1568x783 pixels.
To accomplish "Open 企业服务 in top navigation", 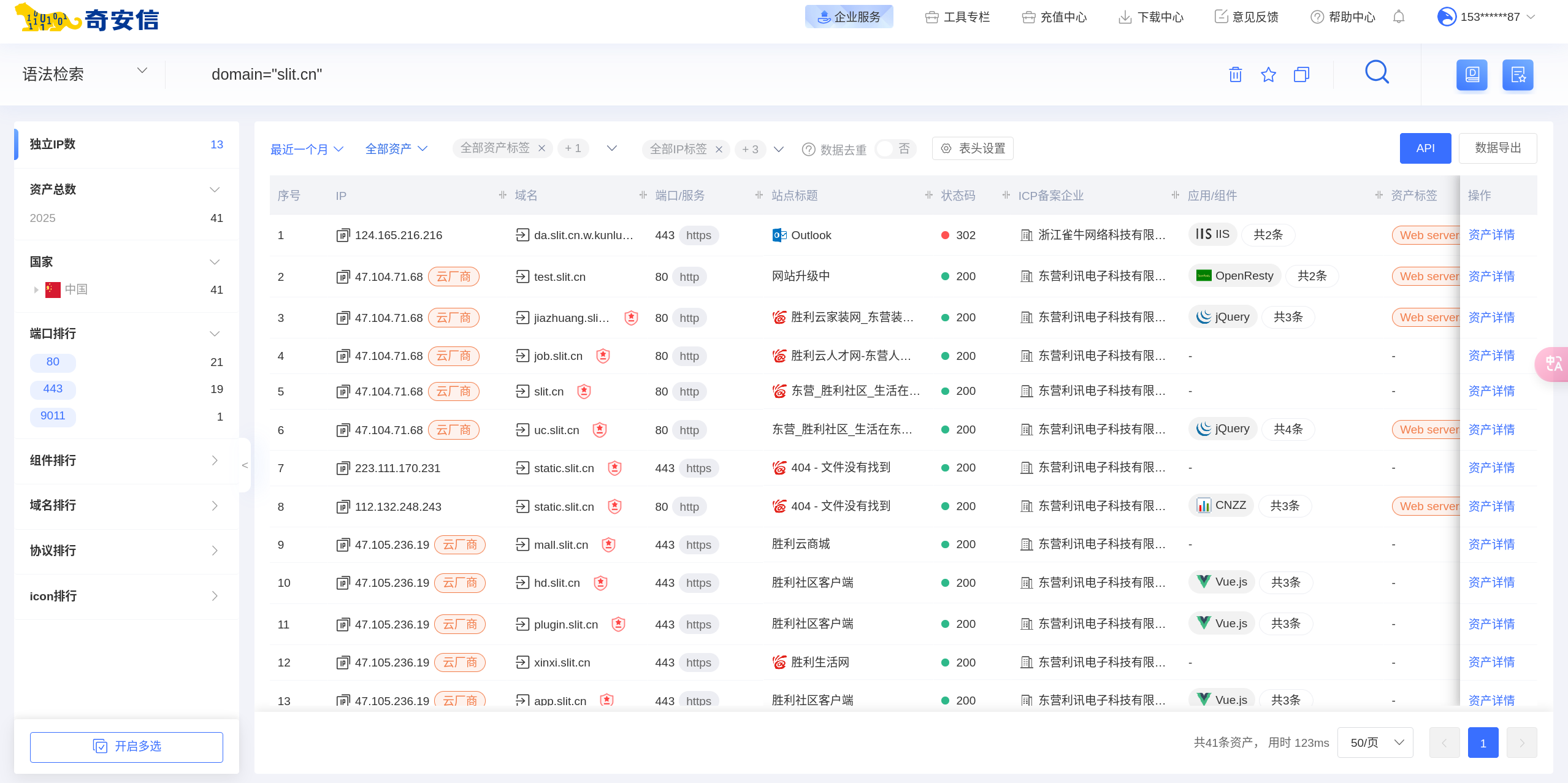I will 849,17.
